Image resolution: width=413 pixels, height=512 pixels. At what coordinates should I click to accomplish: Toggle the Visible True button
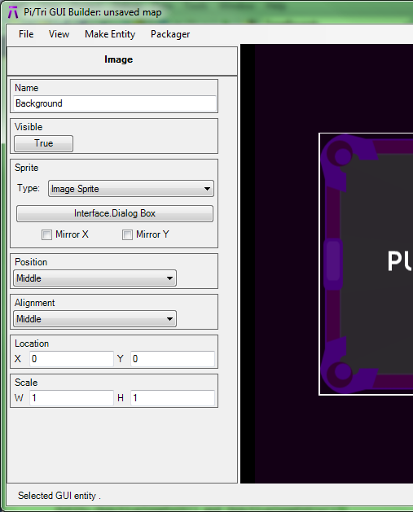pos(44,143)
